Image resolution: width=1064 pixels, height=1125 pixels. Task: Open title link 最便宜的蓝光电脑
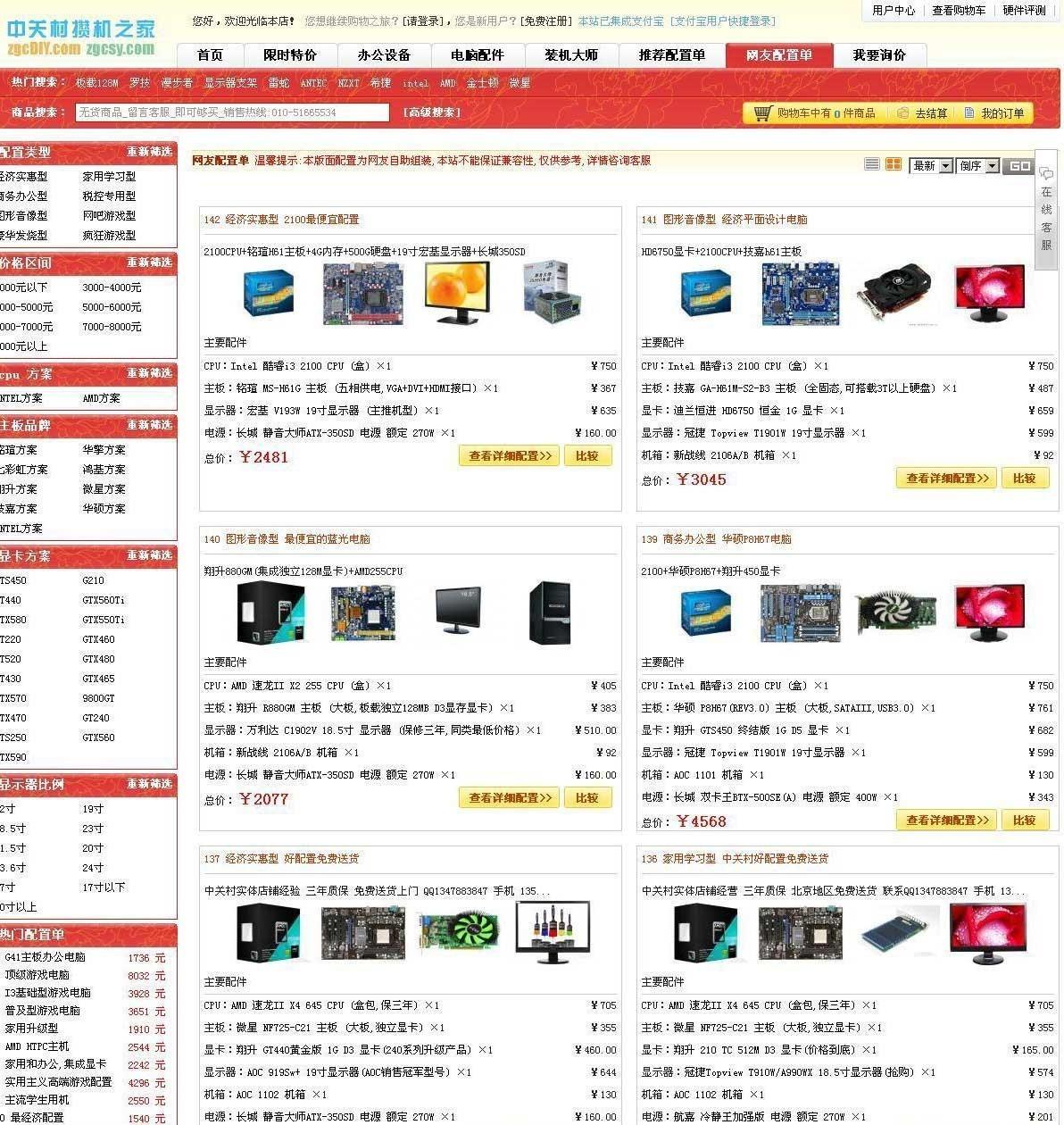pyautogui.click(x=327, y=539)
